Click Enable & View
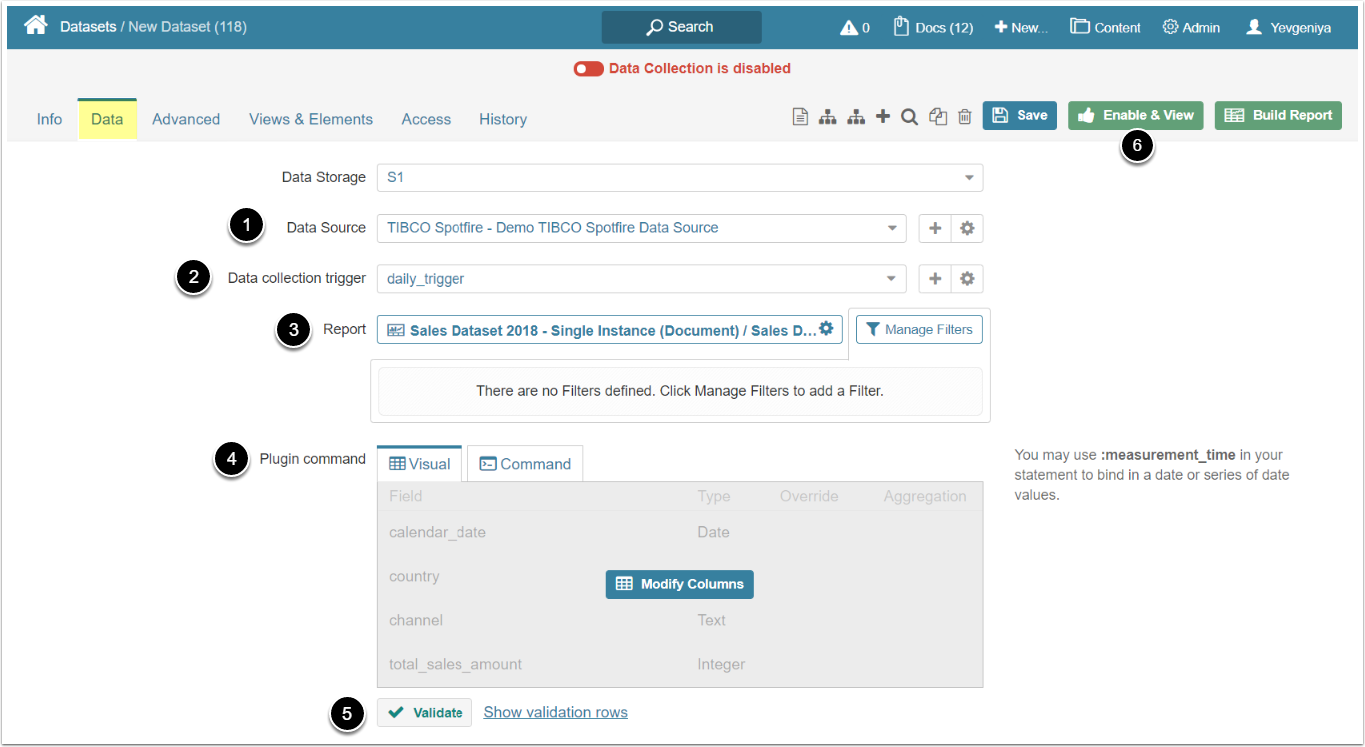The height and width of the screenshot is (747, 1365). tap(1136, 115)
